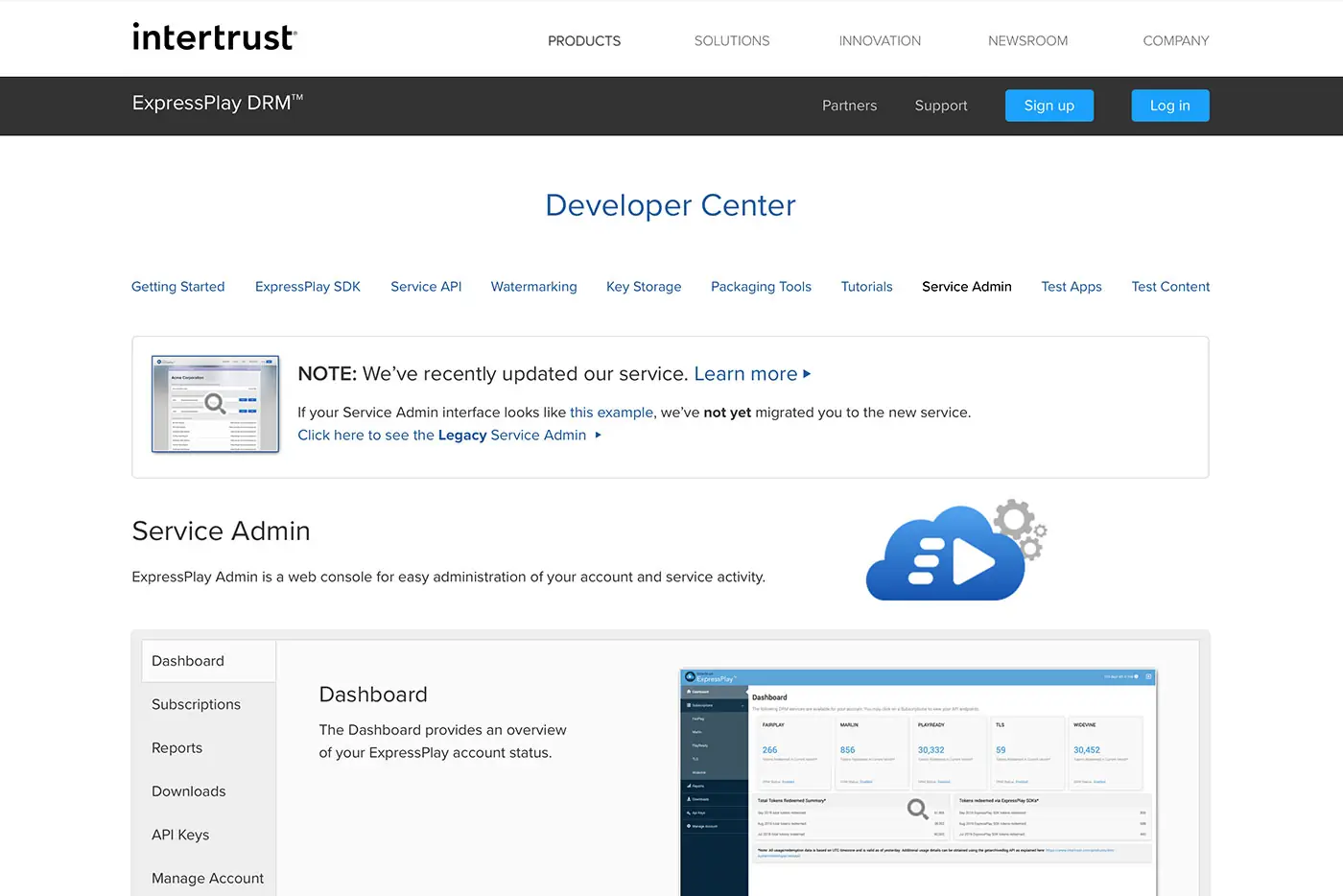Select Subscriptions in the side menu

click(209, 704)
